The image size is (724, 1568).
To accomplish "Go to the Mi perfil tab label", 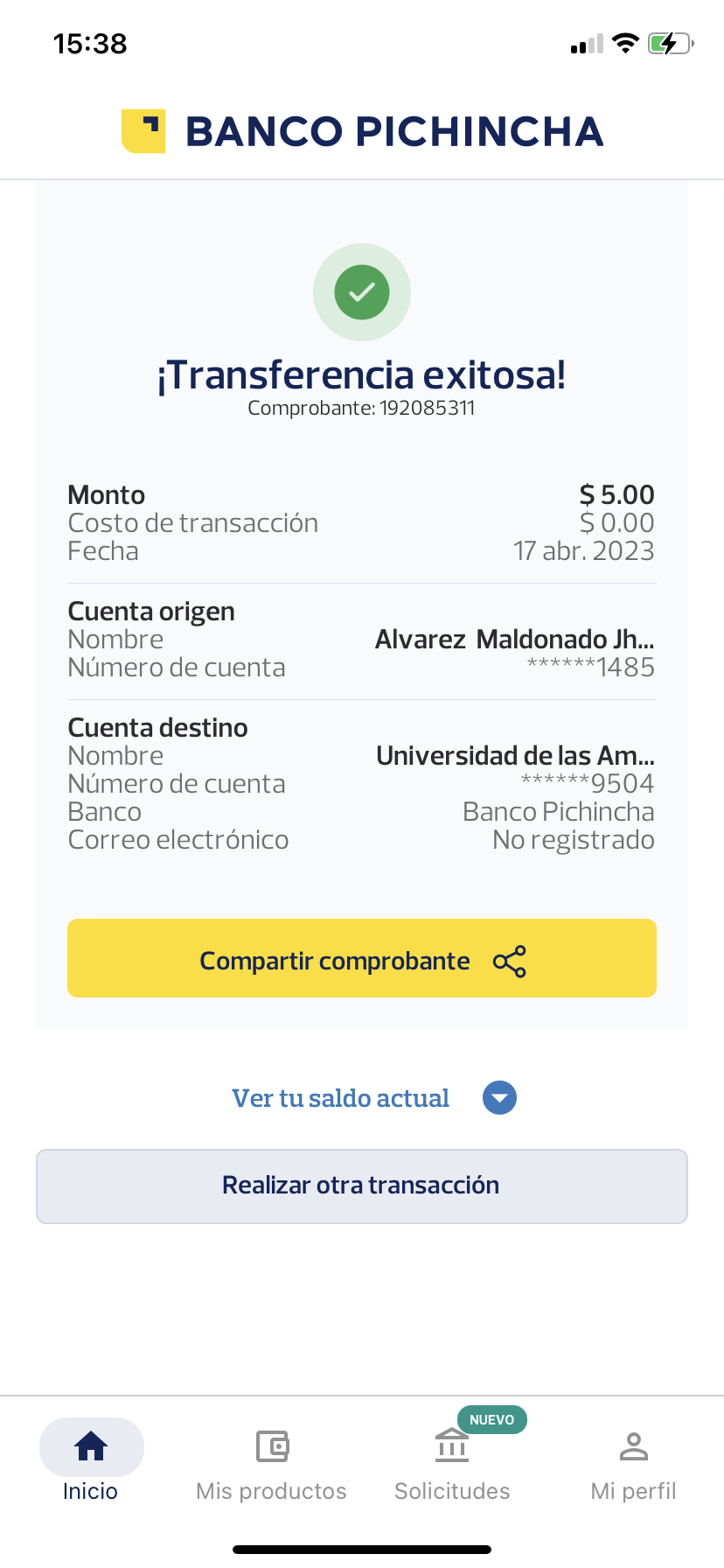I will pos(633,1491).
